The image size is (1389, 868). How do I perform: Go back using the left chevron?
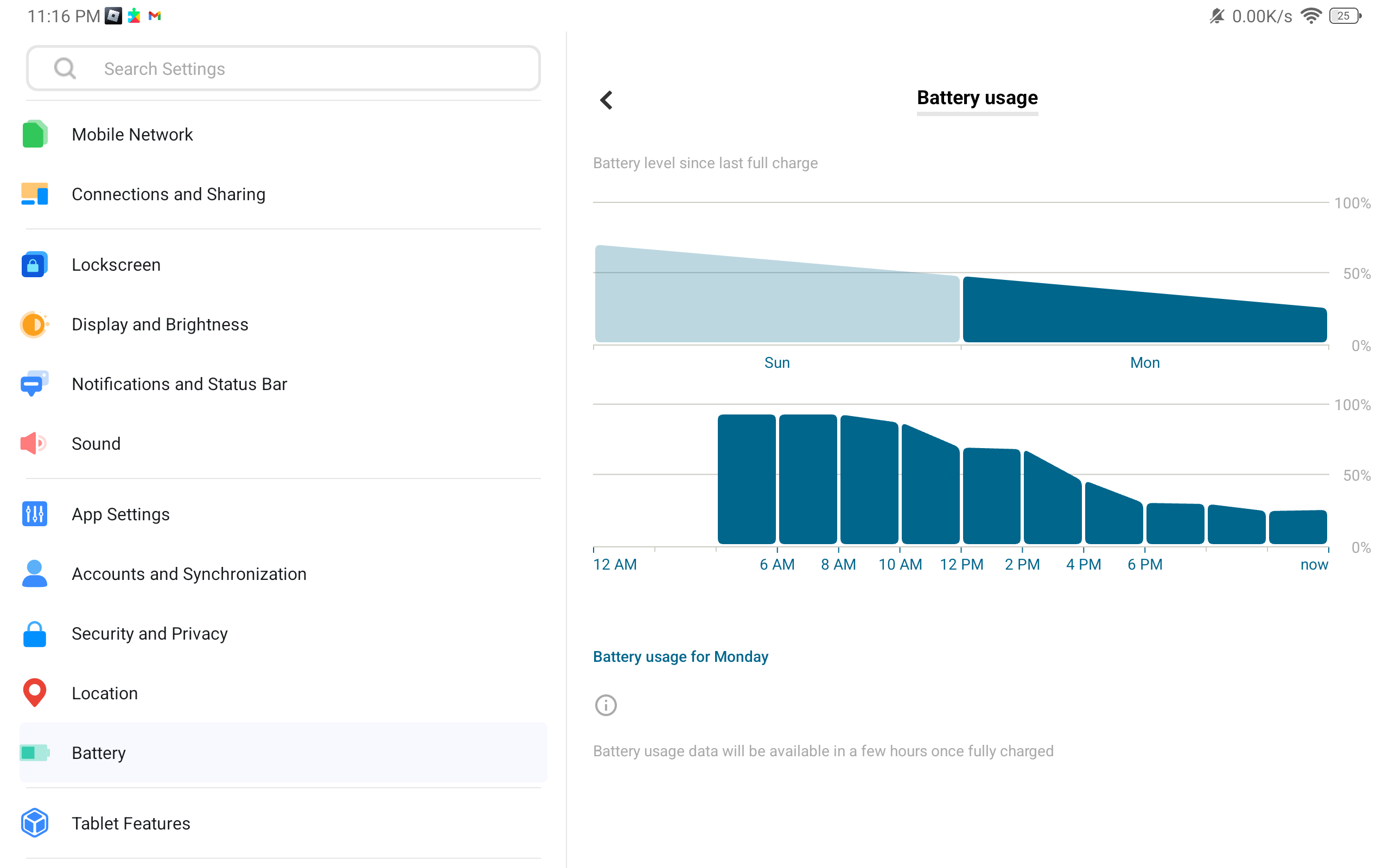[607, 100]
